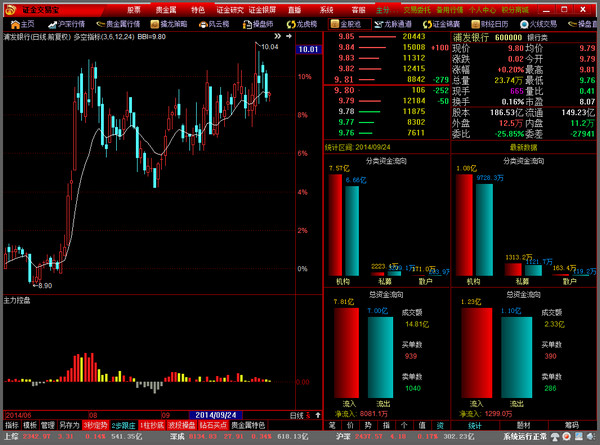The width and height of the screenshot is (600, 445).
Task: Select the 指 tab under fund flow panel
Action: 386,425
